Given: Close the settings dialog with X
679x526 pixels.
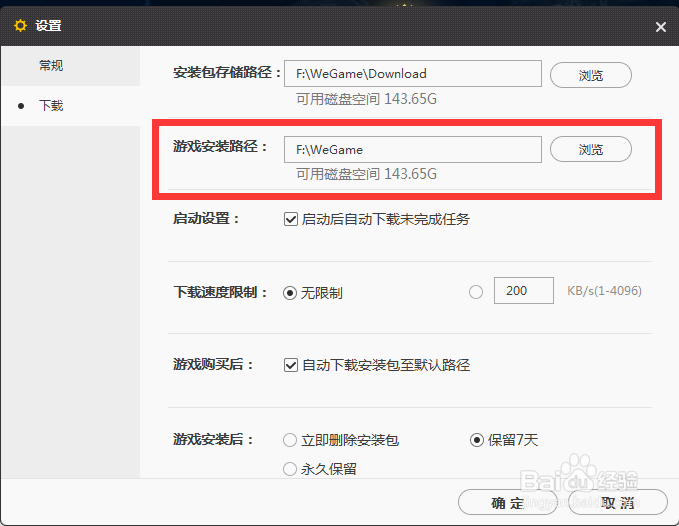Looking at the screenshot, I should 660,27.
